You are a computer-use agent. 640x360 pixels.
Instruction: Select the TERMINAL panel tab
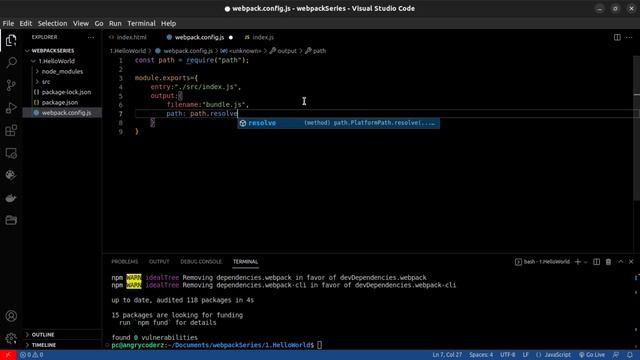point(245,262)
